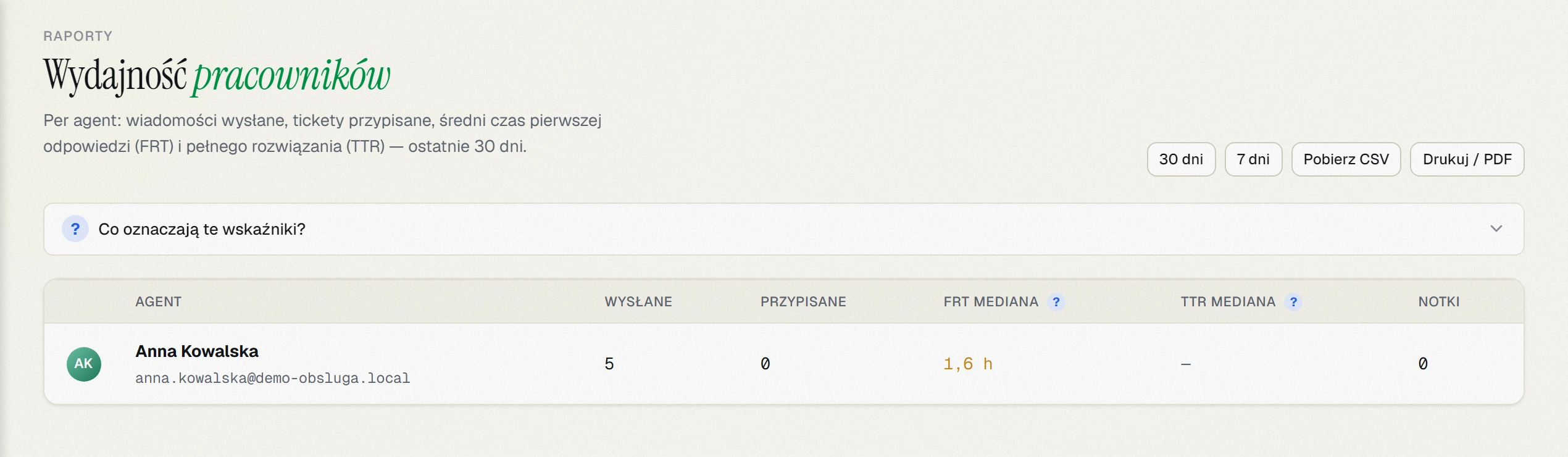Click the FRT MEDIANA help question icon
Screen dimensions: 1568x457
(1056, 302)
